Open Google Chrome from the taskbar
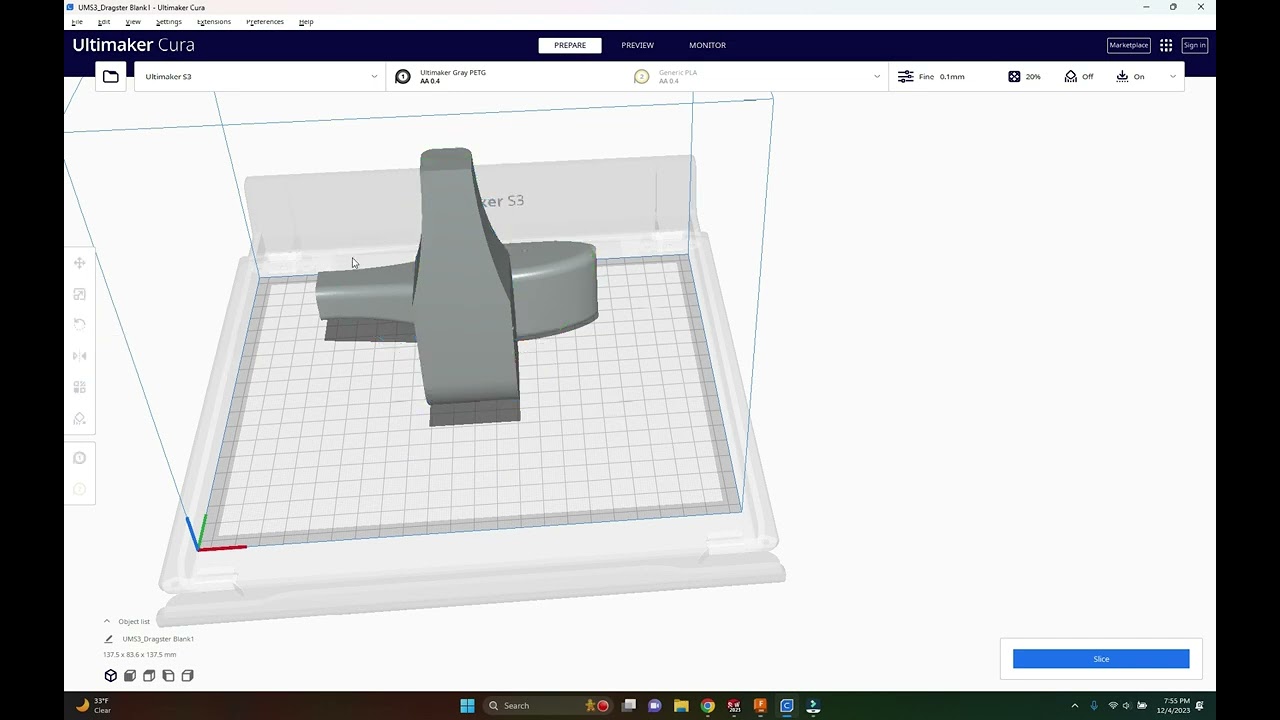This screenshot has width=1280, height=720. 708,706
